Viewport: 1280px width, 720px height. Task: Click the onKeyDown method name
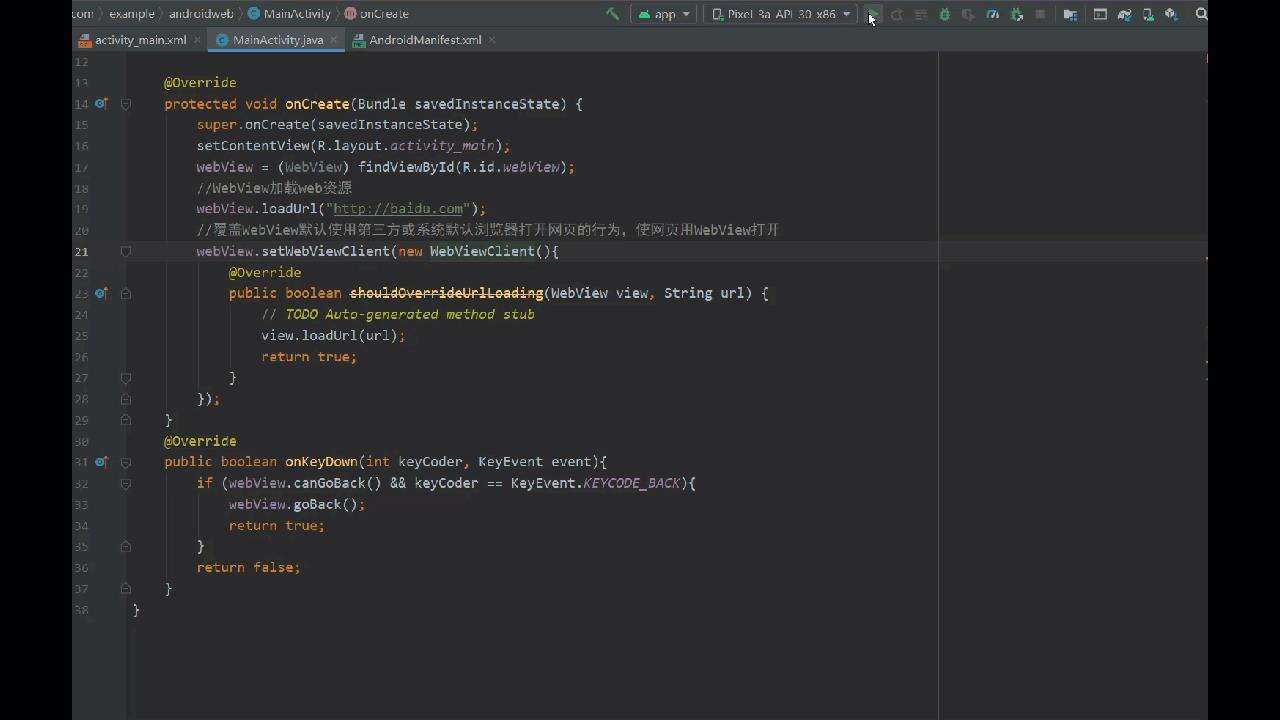tap(321, 462)
